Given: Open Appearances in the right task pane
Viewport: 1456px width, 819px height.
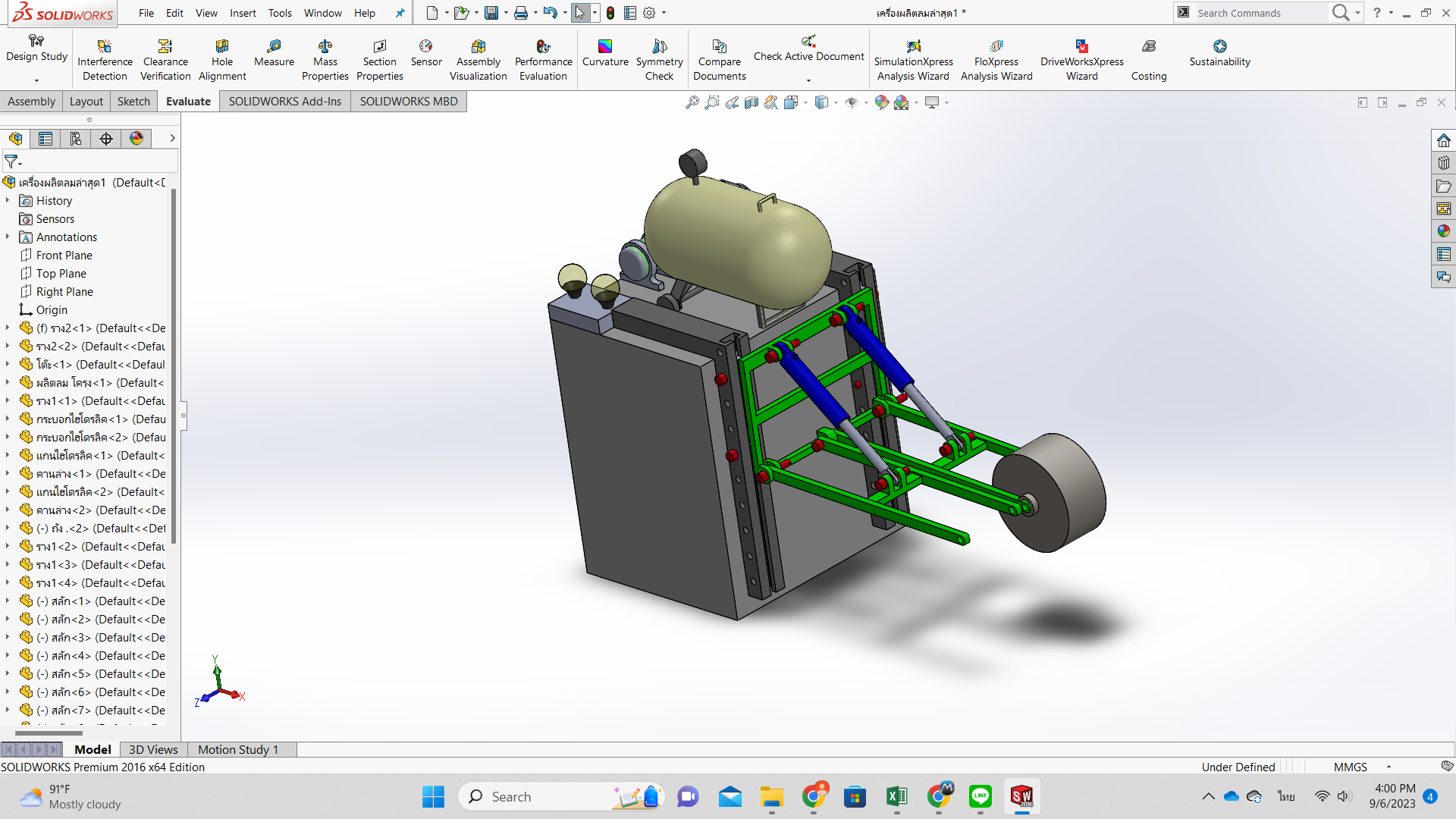Looking at the screenshot, I should pos(1443,231).
